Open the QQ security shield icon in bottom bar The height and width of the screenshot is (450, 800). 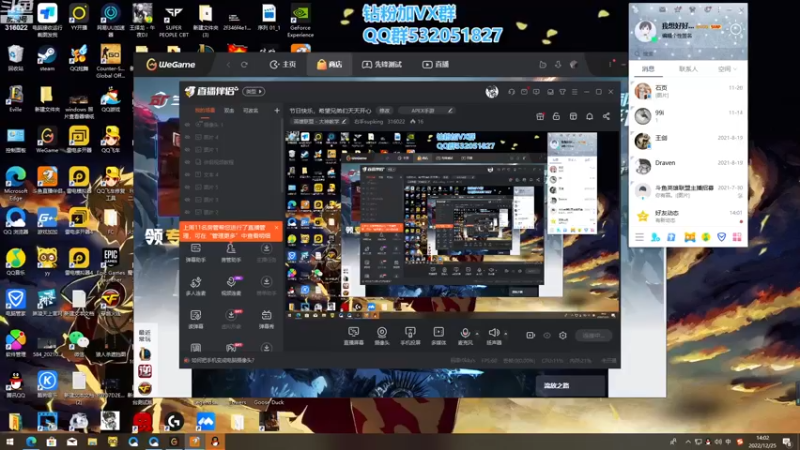coord(721,237)
